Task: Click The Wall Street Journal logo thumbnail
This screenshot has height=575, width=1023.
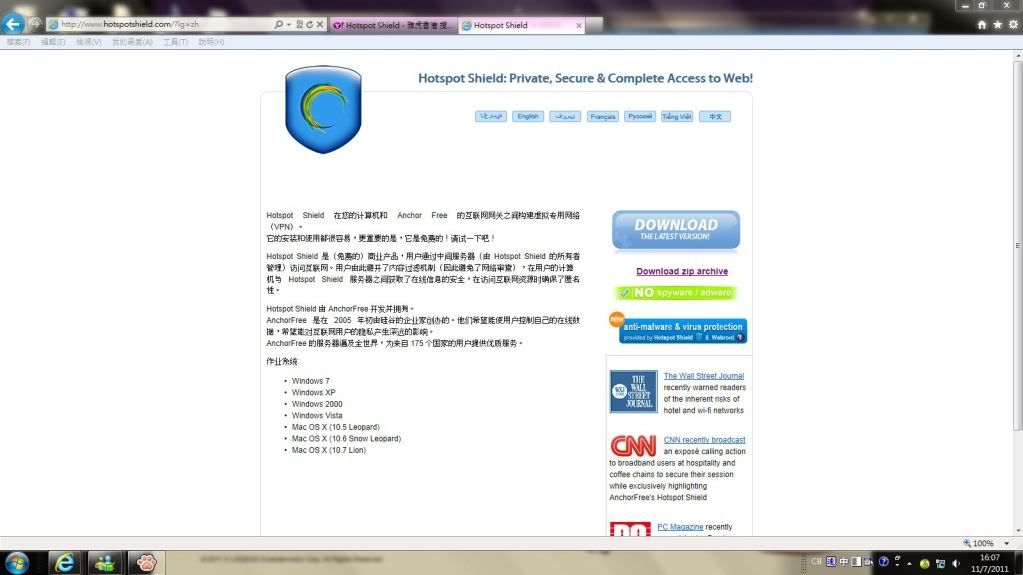Action: (x=633, y=392)
